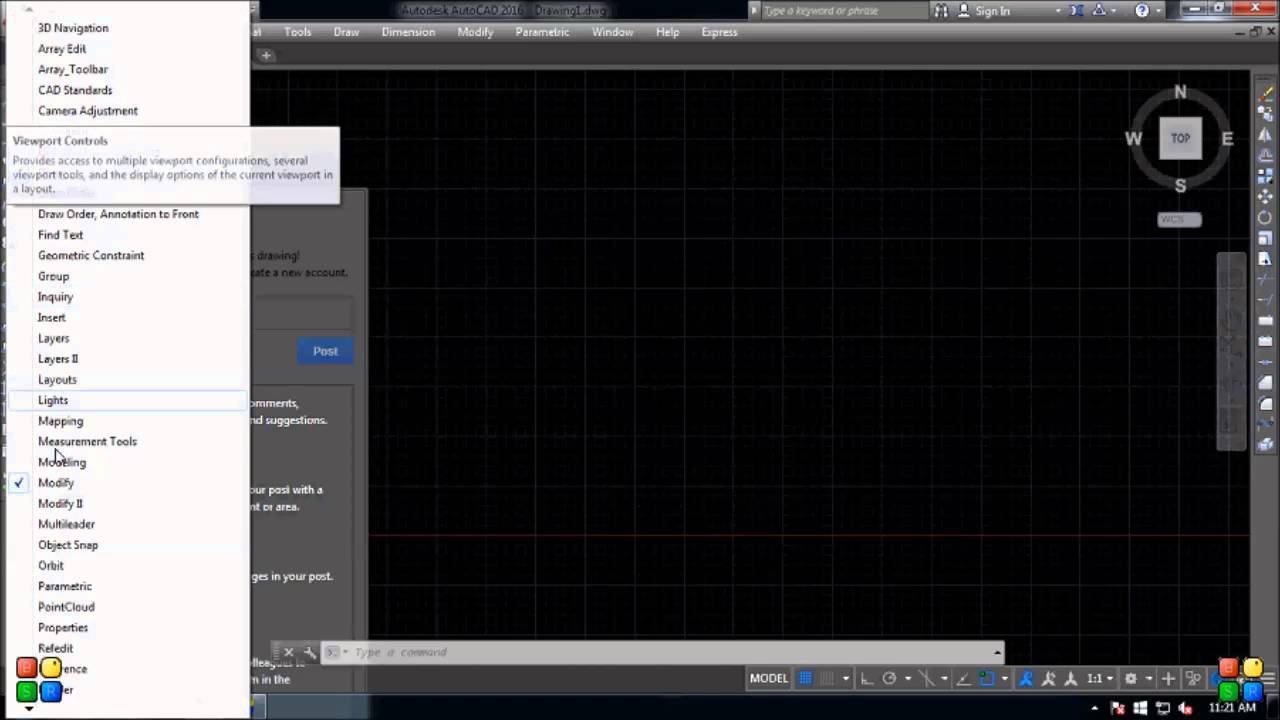
Task: Click N on the ViewCube compass
Action: pos(1180,92)
